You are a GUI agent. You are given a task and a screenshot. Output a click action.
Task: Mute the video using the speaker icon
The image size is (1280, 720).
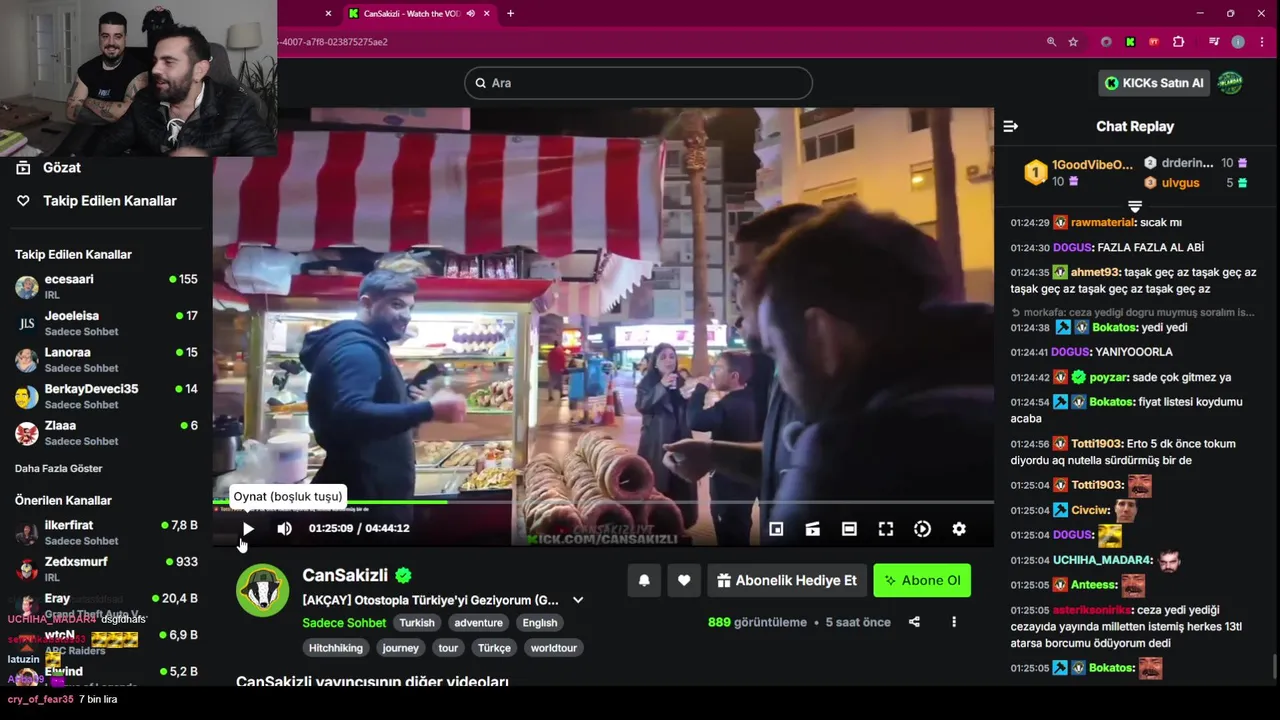coord(284,529)
